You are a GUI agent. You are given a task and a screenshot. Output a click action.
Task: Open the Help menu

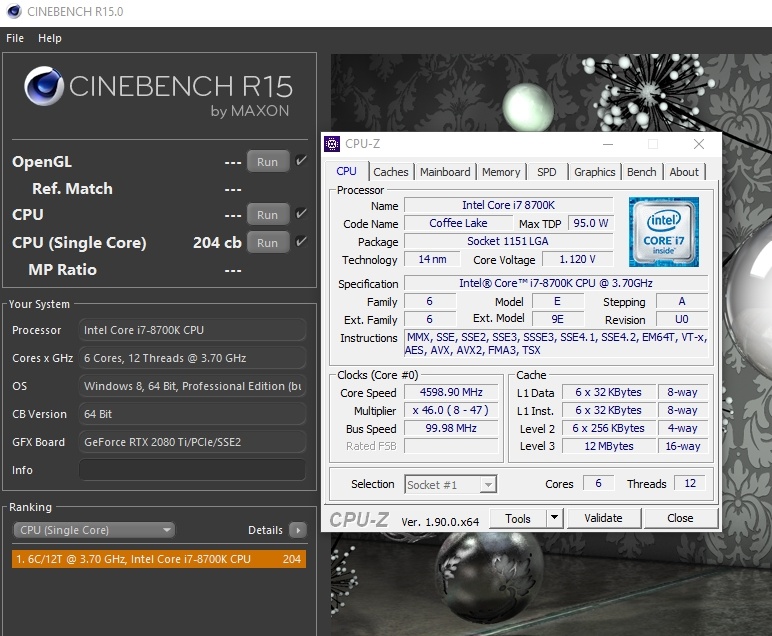coord(50,38)
